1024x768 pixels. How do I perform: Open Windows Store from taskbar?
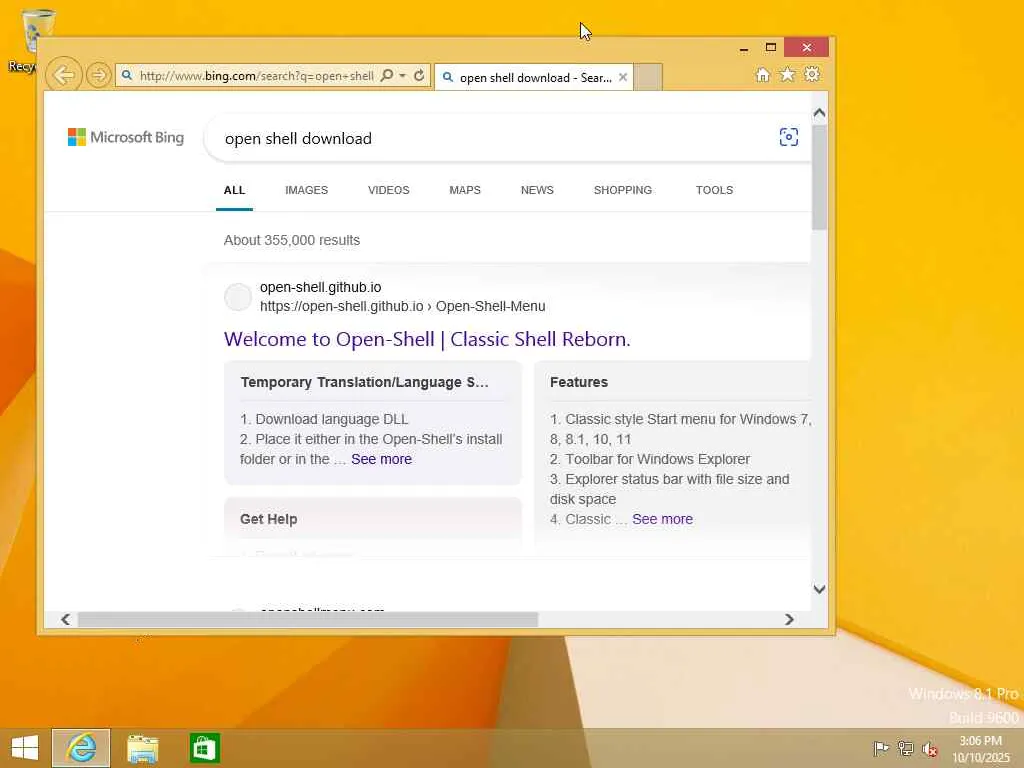[204, 748]
